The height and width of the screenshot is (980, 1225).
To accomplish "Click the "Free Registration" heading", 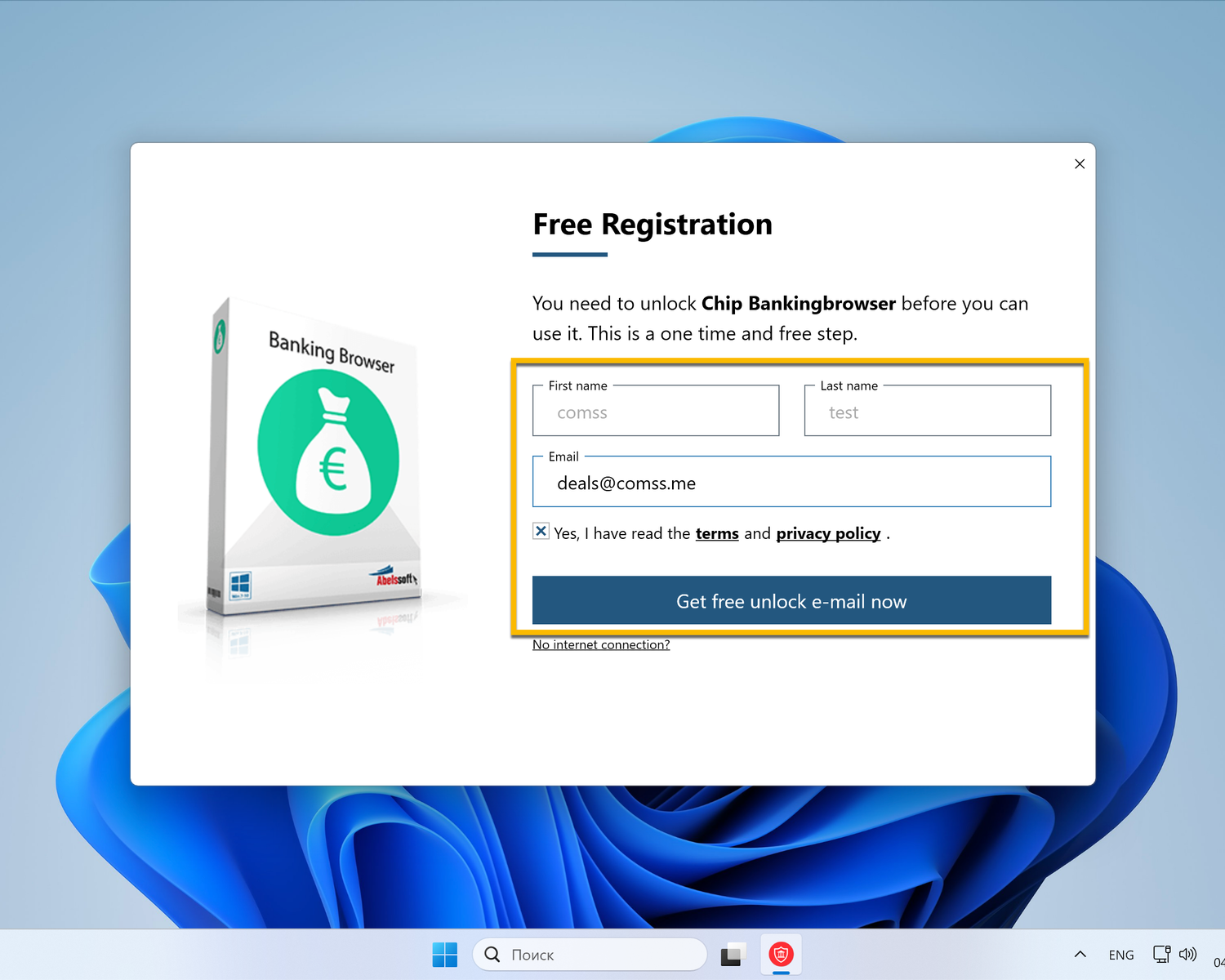I will pos(653,225).
